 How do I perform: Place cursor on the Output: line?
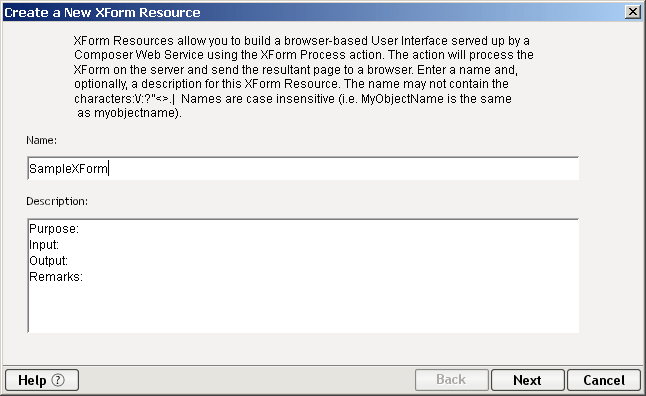49,261
